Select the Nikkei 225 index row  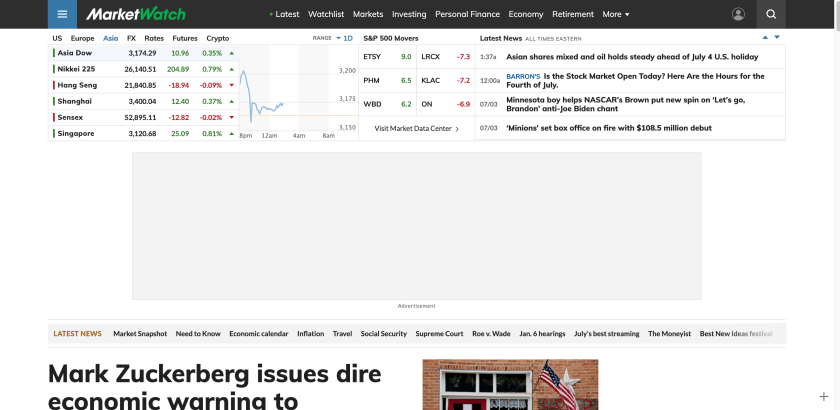144,69
